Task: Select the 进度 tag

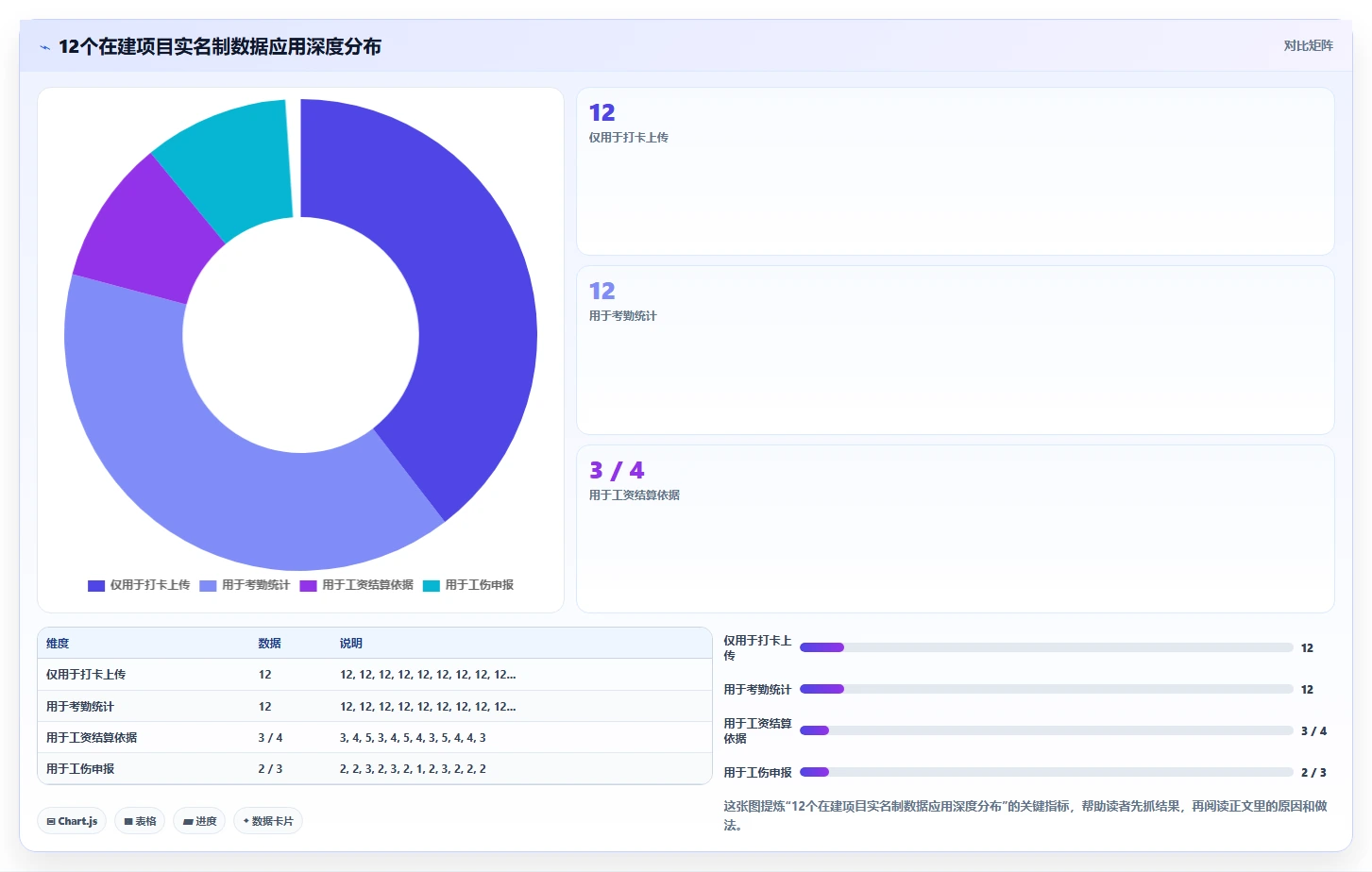Action: tap(199, 821)
